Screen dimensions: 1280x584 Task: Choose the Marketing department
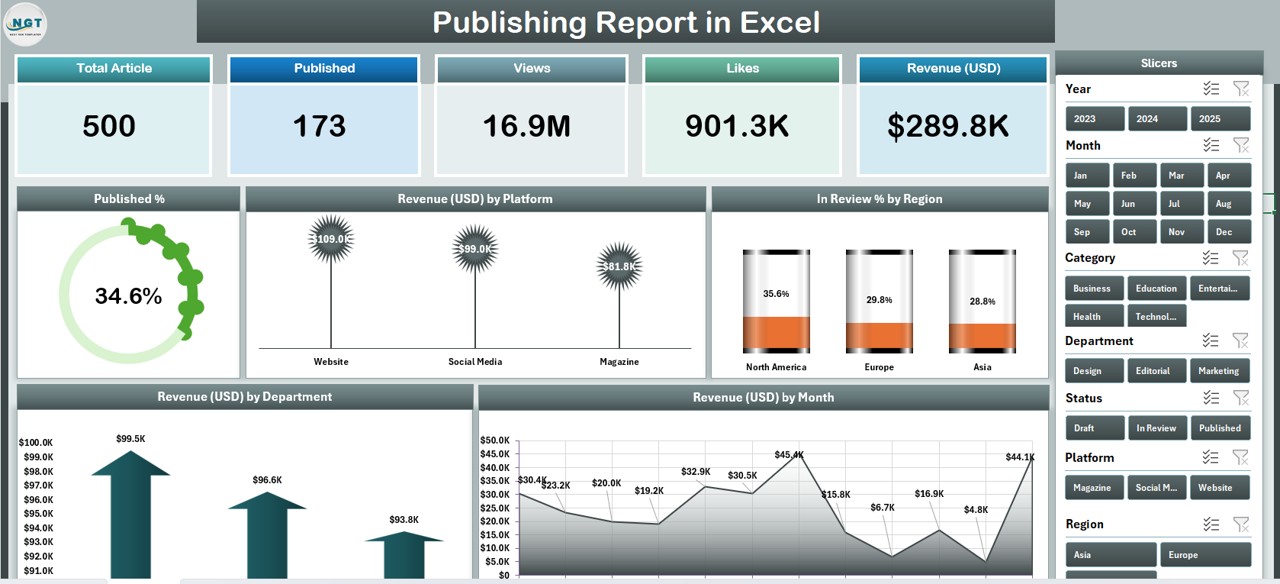[x=1220, y=371]
